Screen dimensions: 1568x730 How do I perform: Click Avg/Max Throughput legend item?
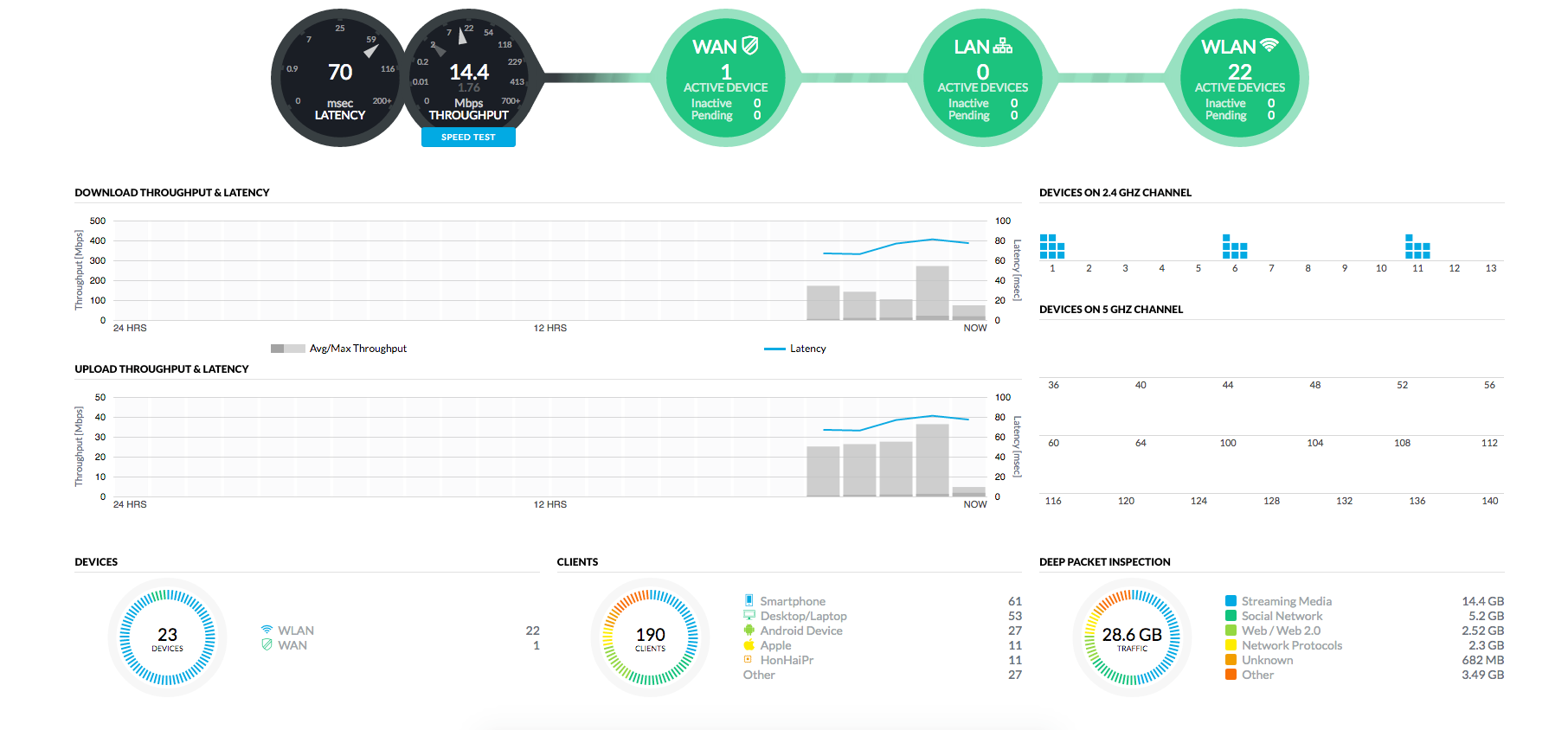338,349
